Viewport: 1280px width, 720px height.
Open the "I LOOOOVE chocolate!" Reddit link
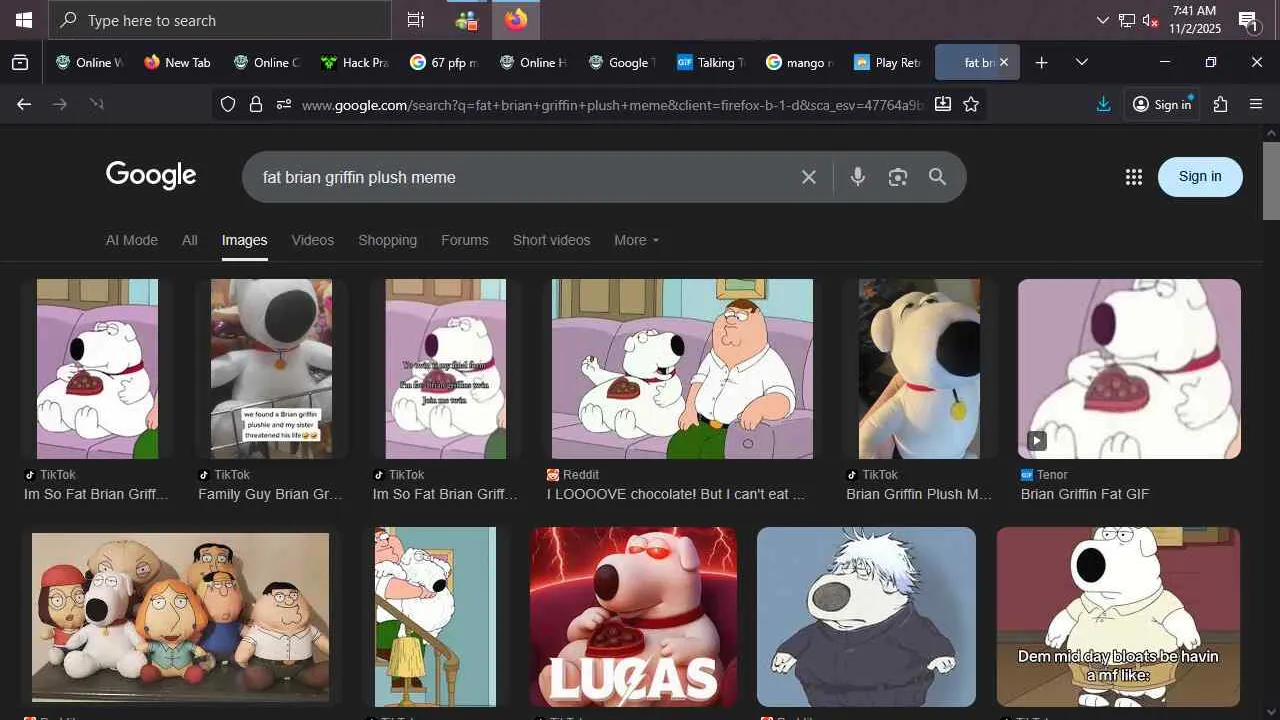coord(676,494)
